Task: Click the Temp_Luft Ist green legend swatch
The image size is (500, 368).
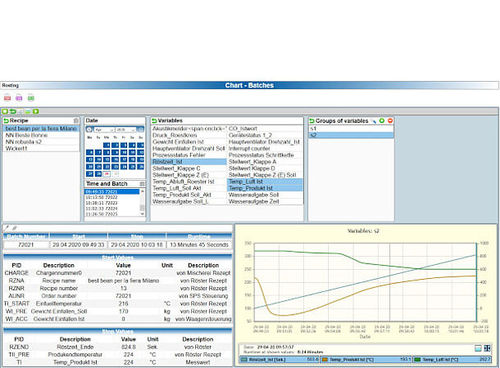Action: pyautogui.click(x=417, y=360)
